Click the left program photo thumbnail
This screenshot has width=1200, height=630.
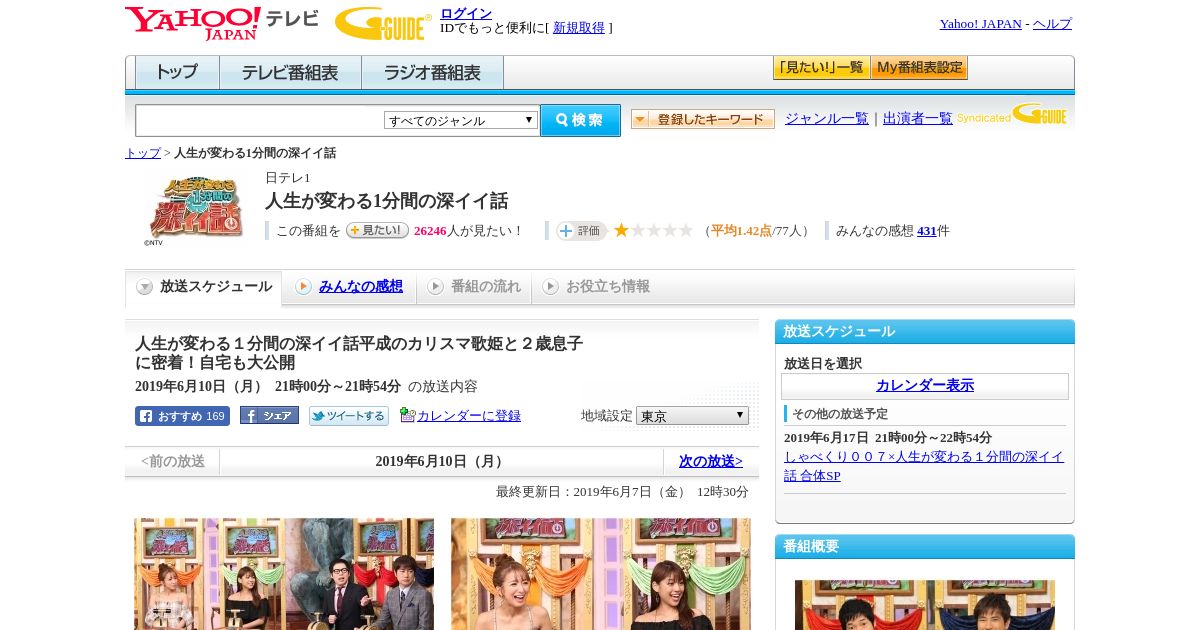click(x=284, y=574)
